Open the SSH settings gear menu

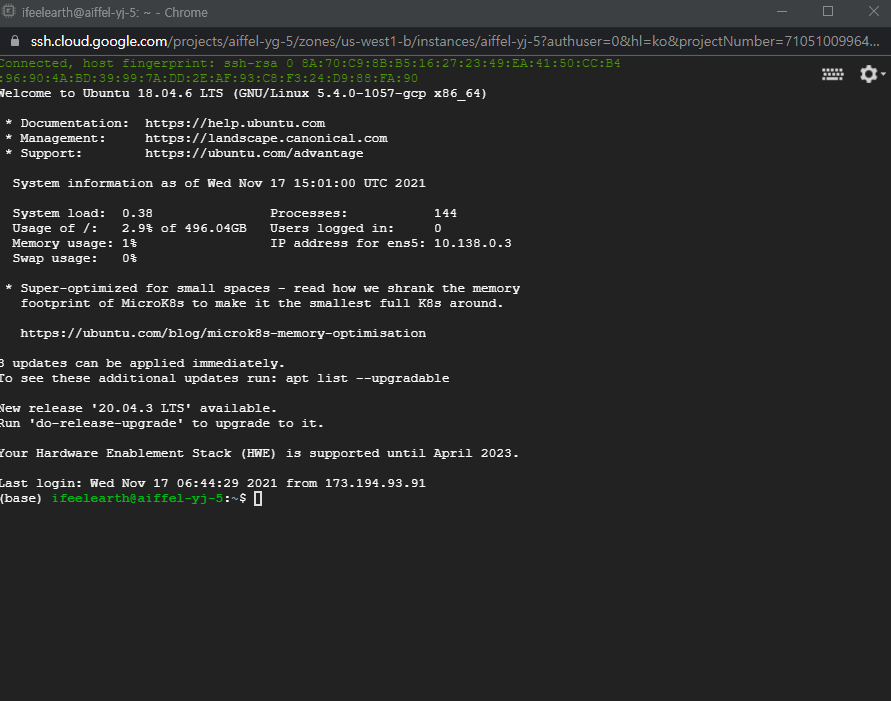(x=872, y=74)
